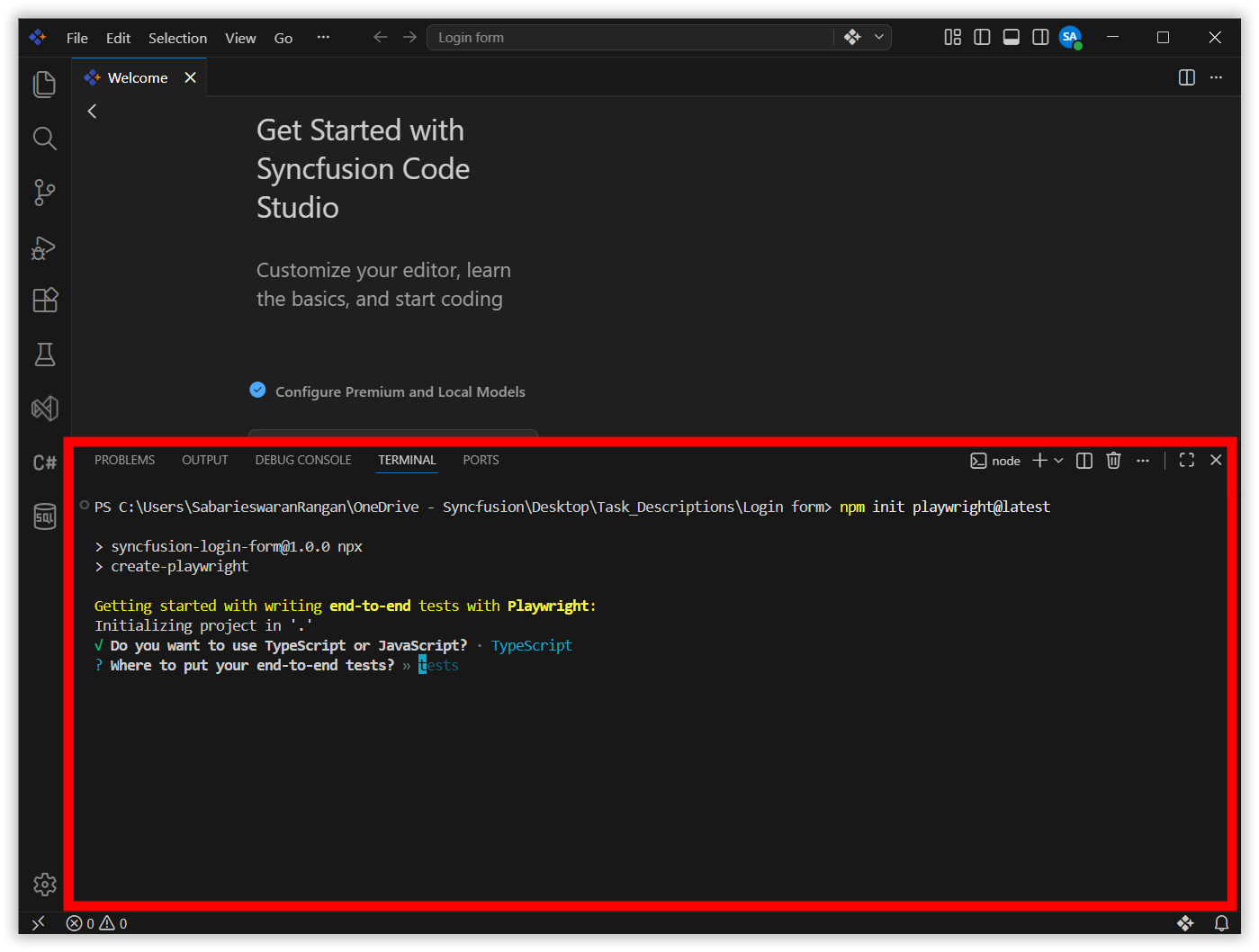
Task: Toggle bottom panel visibility
Action: (1012, 37)
